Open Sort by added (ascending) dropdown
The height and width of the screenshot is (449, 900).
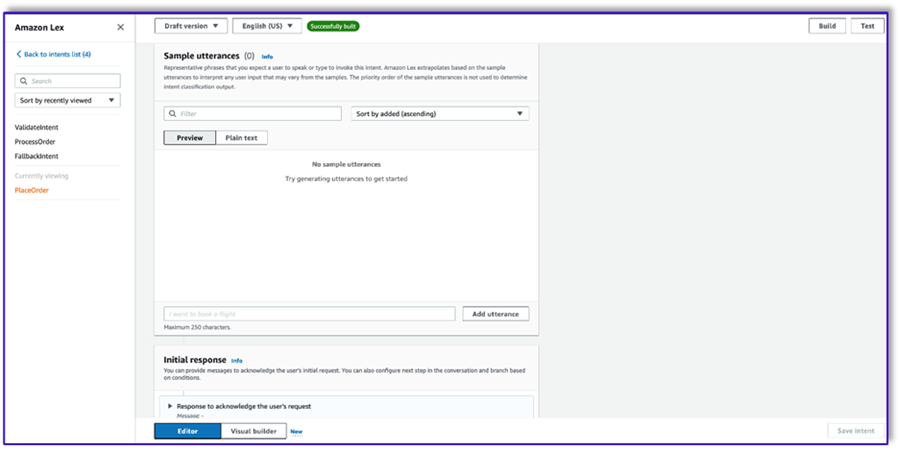pyautogui.click(x=440, y=114)
